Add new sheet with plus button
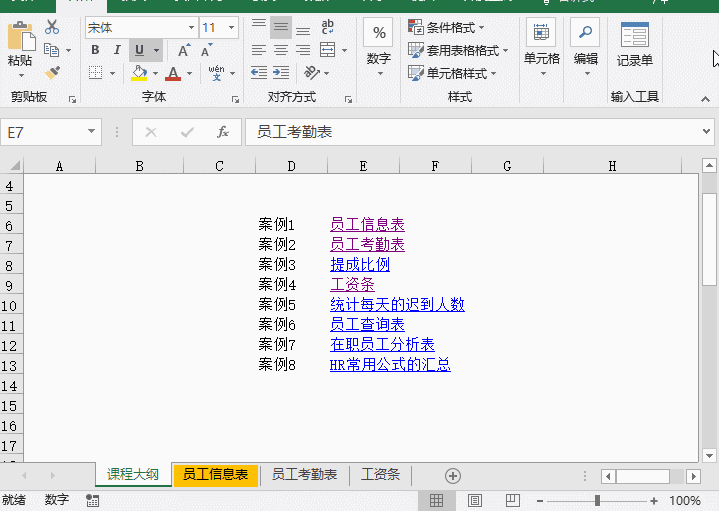 pyautogui.click(x=453, y=476)
